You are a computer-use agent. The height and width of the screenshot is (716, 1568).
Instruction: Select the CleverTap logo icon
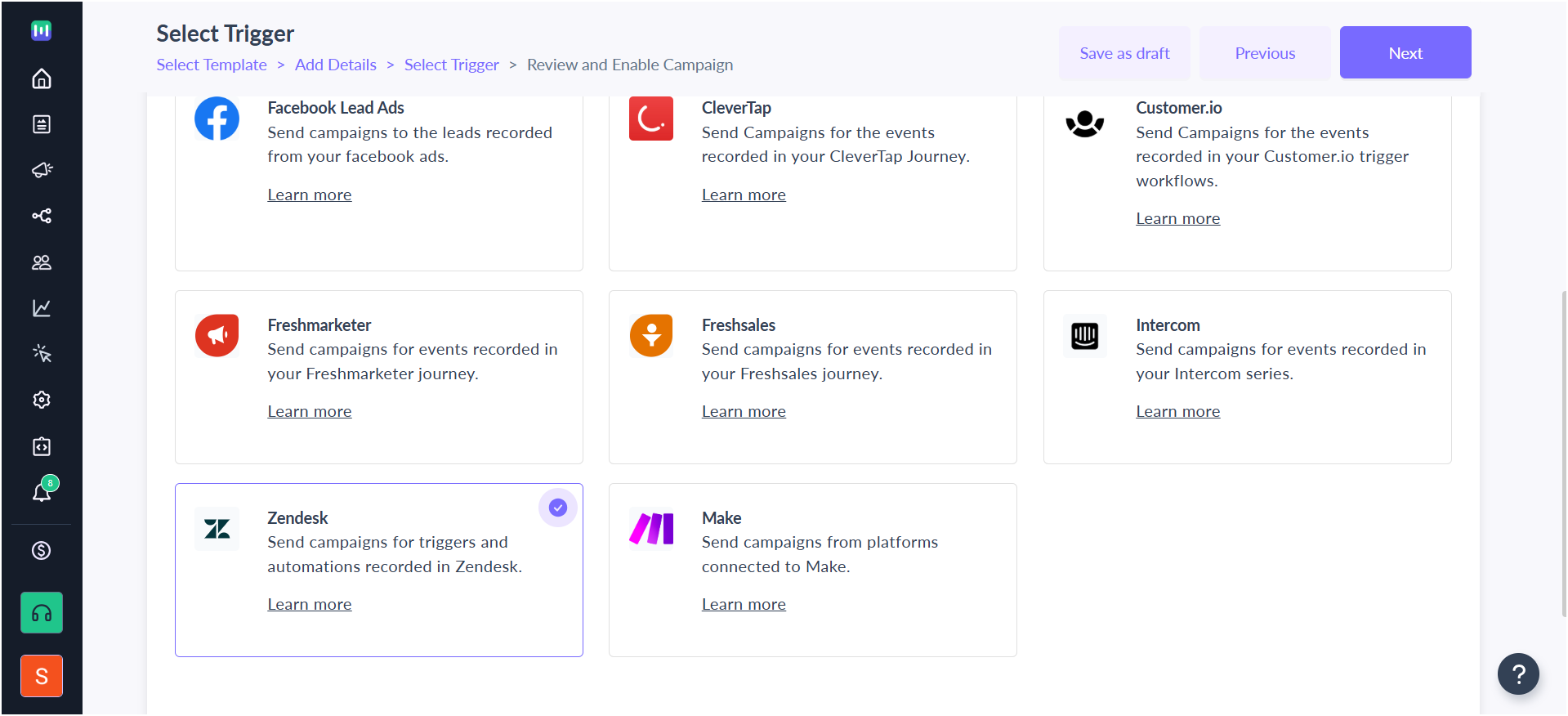click(x=651, y=119)
